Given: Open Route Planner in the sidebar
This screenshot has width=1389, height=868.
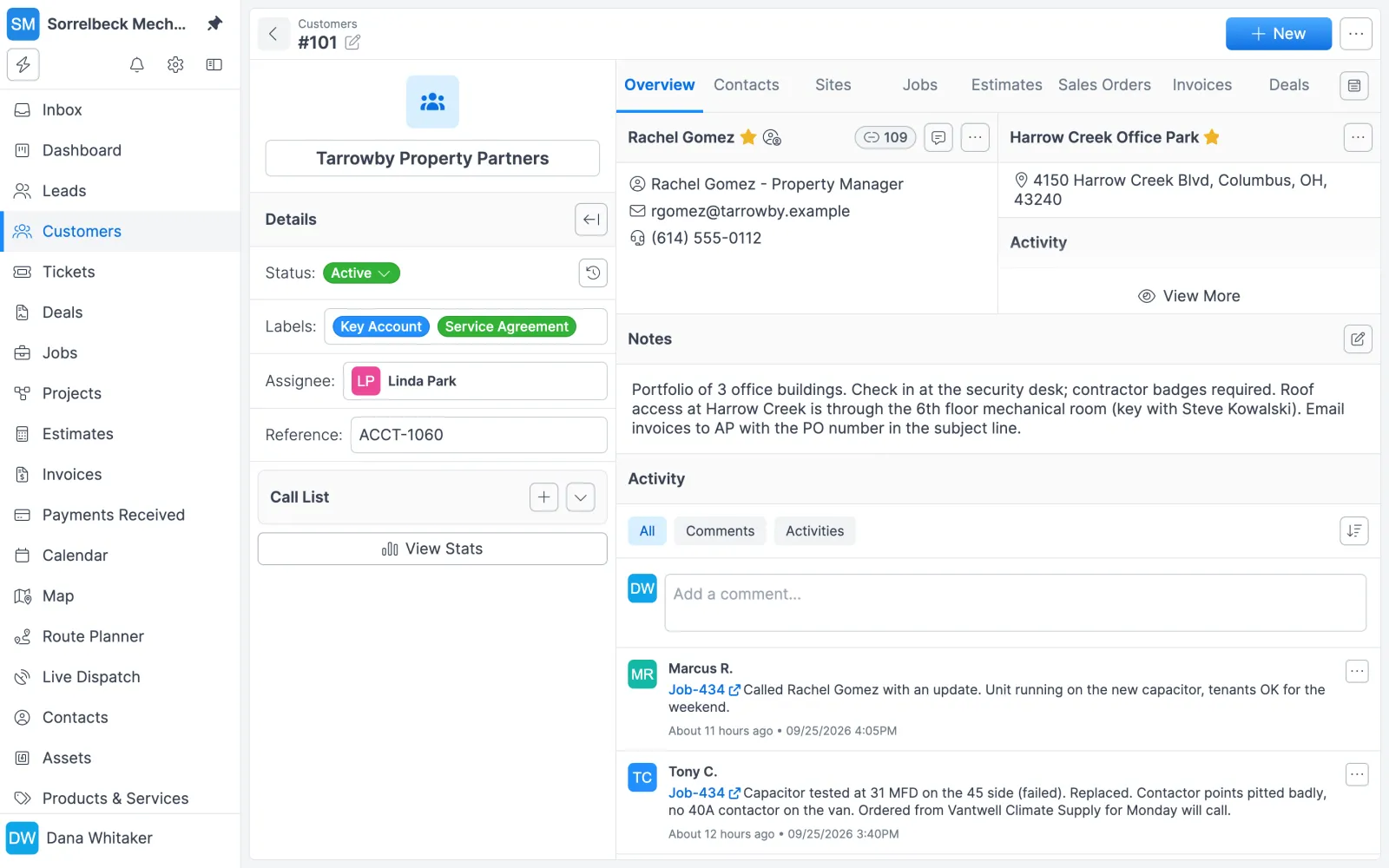Looking at the screenshot, I should pos(121,636).
